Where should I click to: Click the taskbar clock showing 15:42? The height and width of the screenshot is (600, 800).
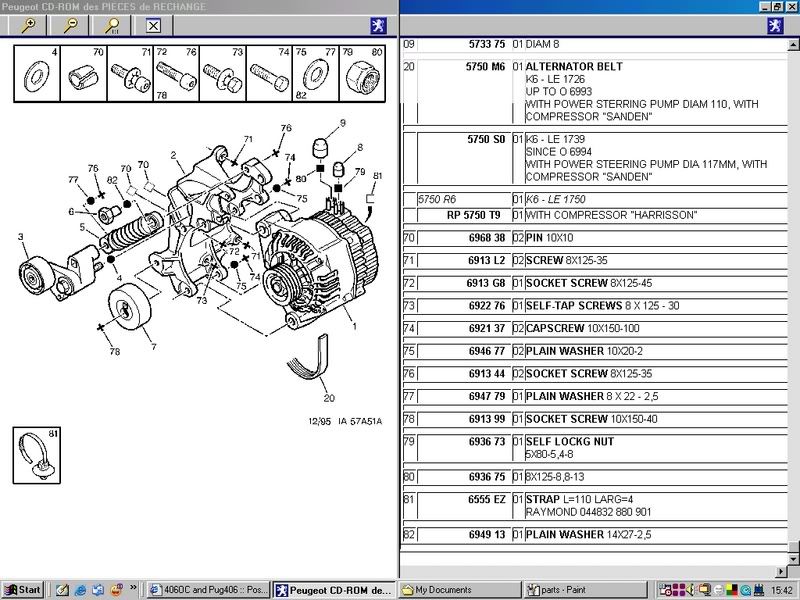(782, 590)
